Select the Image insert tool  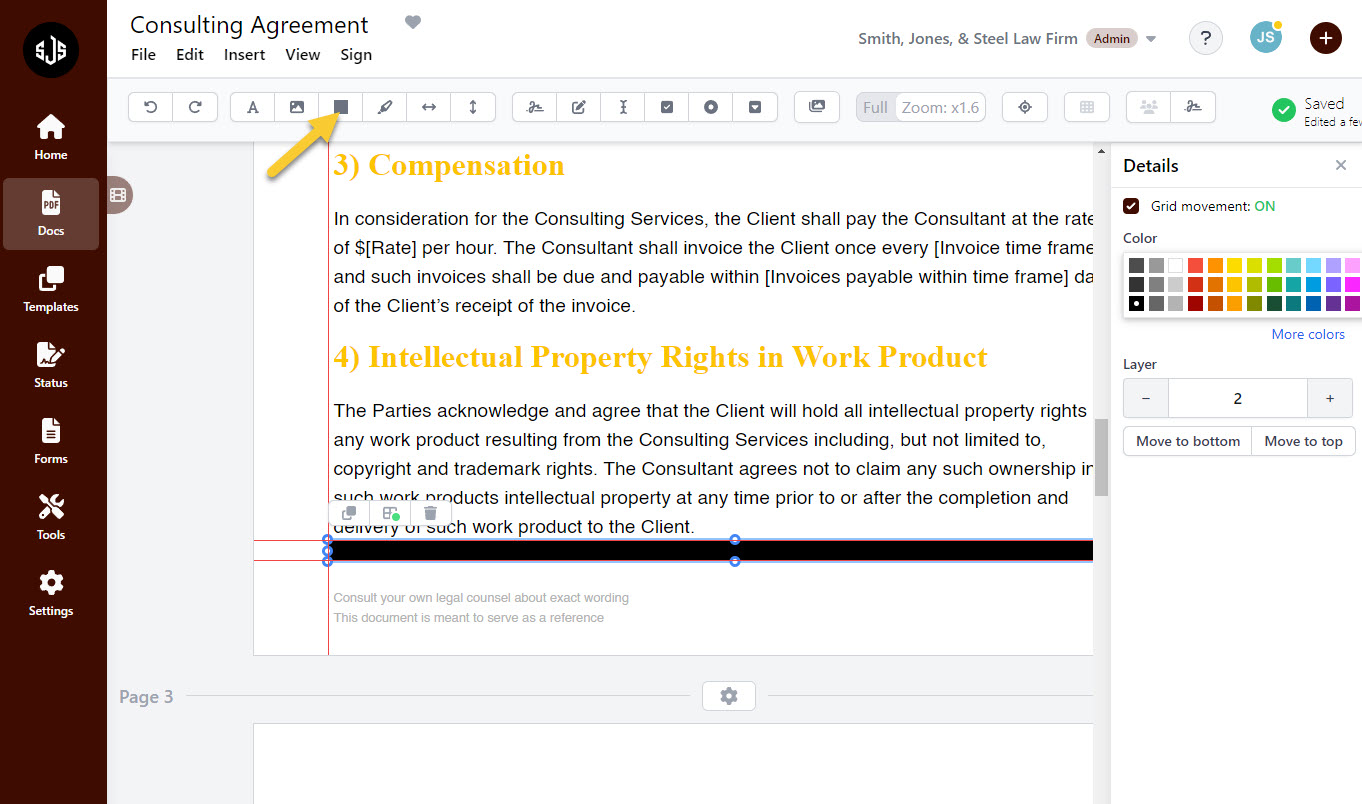(x=297, y=107)
